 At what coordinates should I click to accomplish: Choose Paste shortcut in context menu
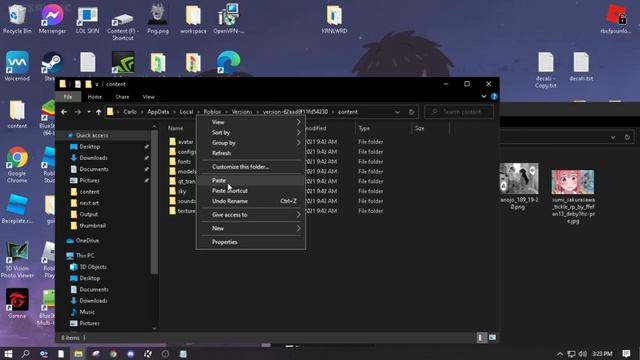coord(251,191)
